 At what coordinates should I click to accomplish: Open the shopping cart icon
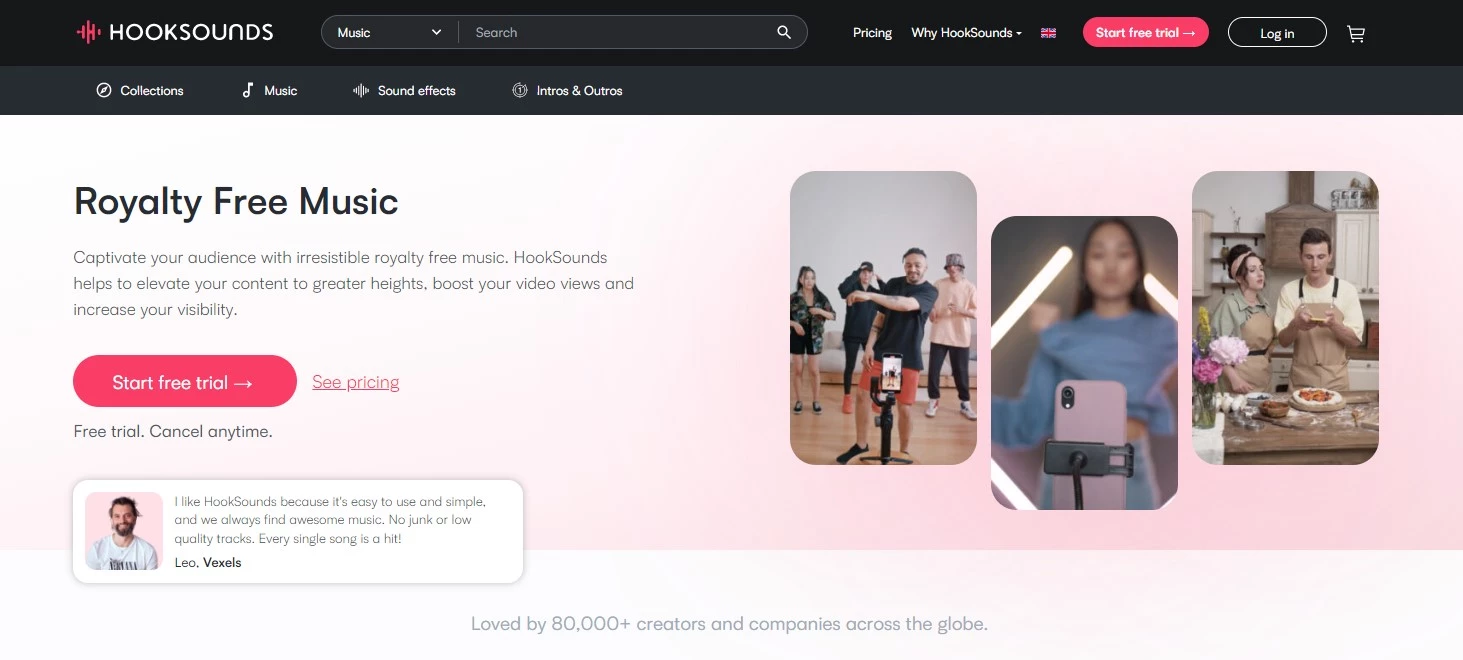pyautogui.click(x=1356, y=34)
